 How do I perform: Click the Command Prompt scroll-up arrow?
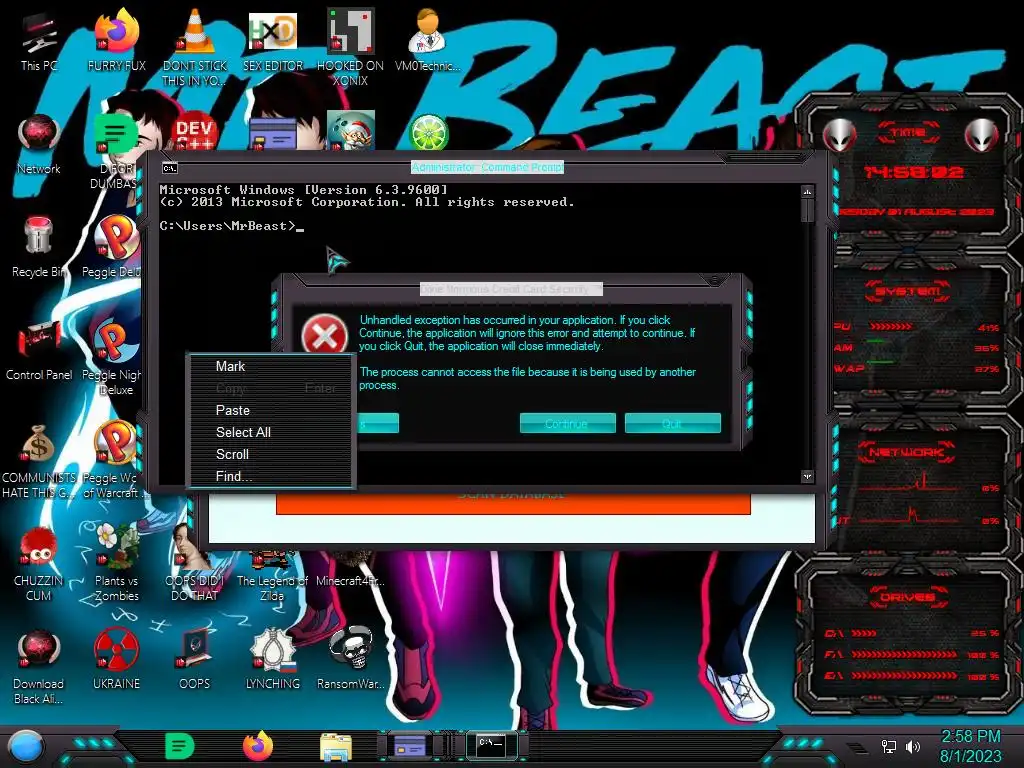pyautogui.click(x=807, y=192)
